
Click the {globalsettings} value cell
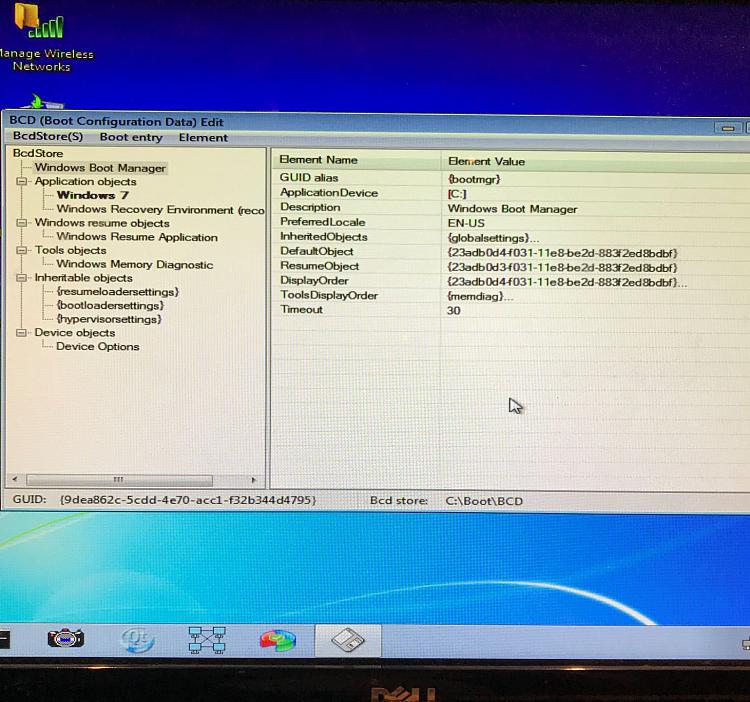coord(493,238)
